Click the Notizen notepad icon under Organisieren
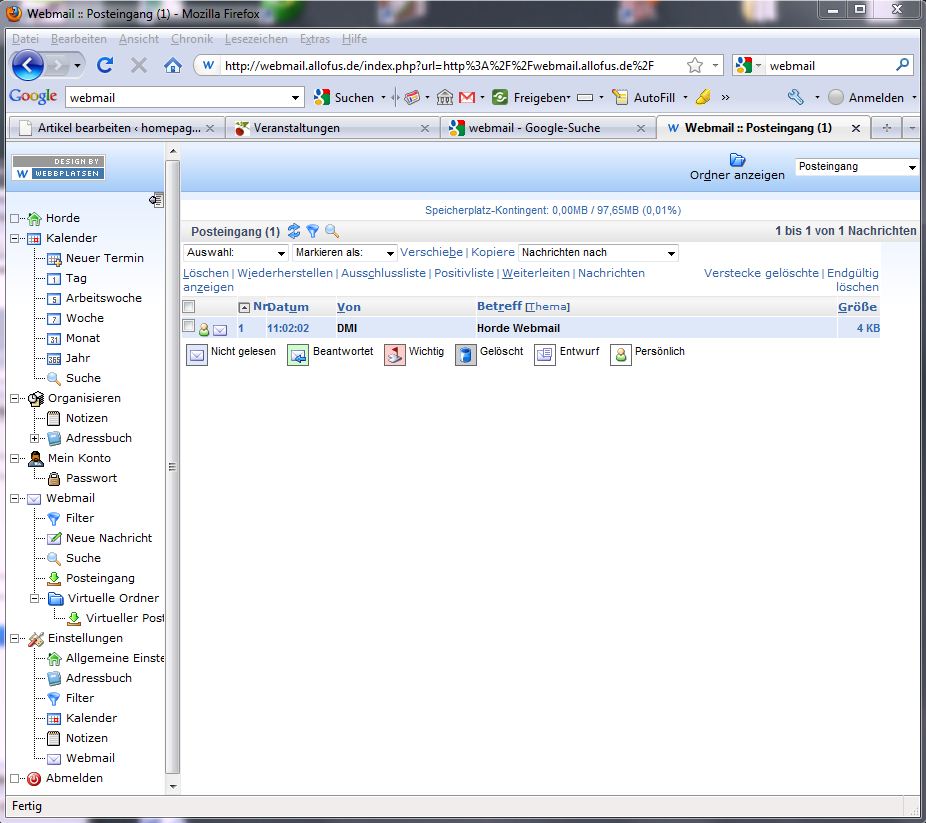The width and height of the screenshot is (926, 823). (x=54, y=419)
